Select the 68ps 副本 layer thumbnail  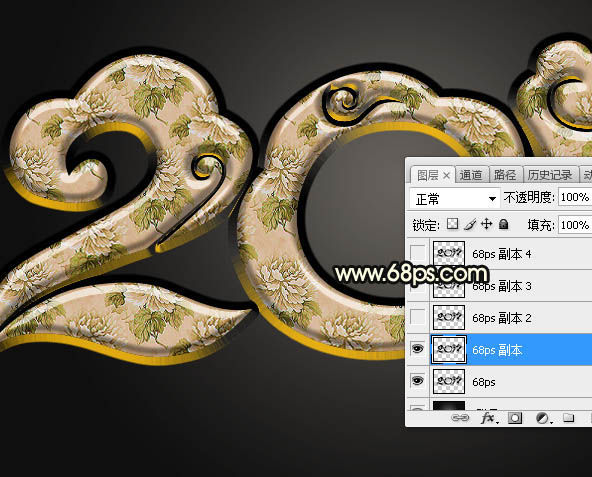point(449,349)
